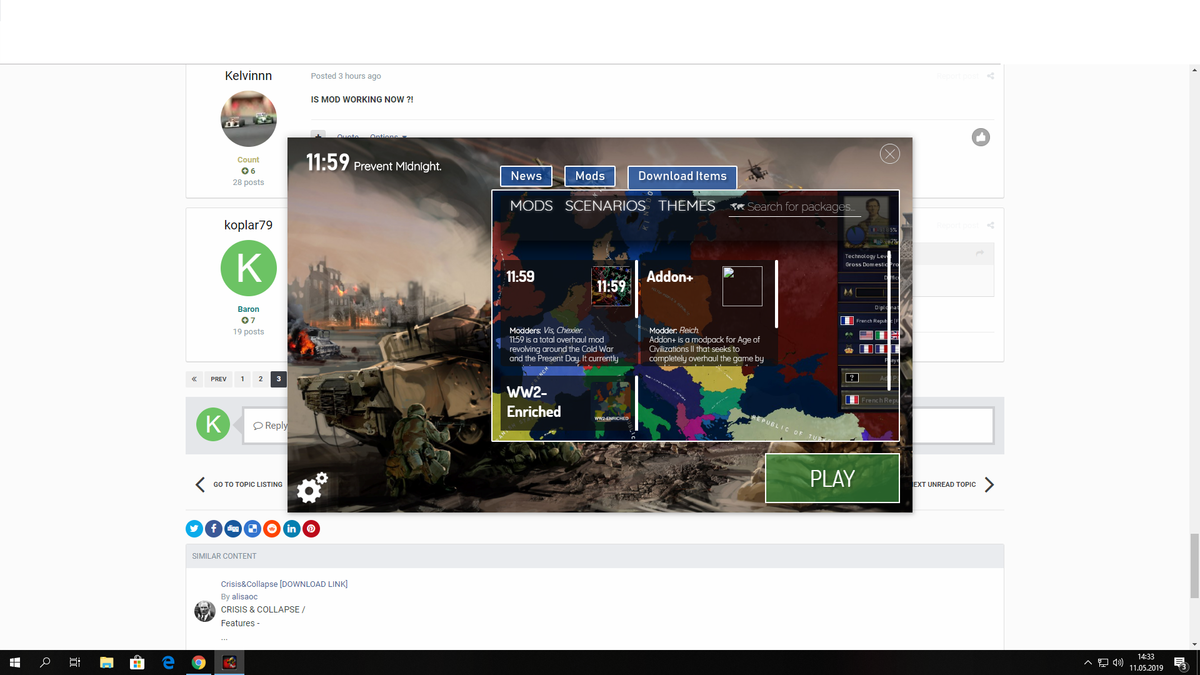
Task: Open the next unread topic arrow
Action: (x=989, y=485)
